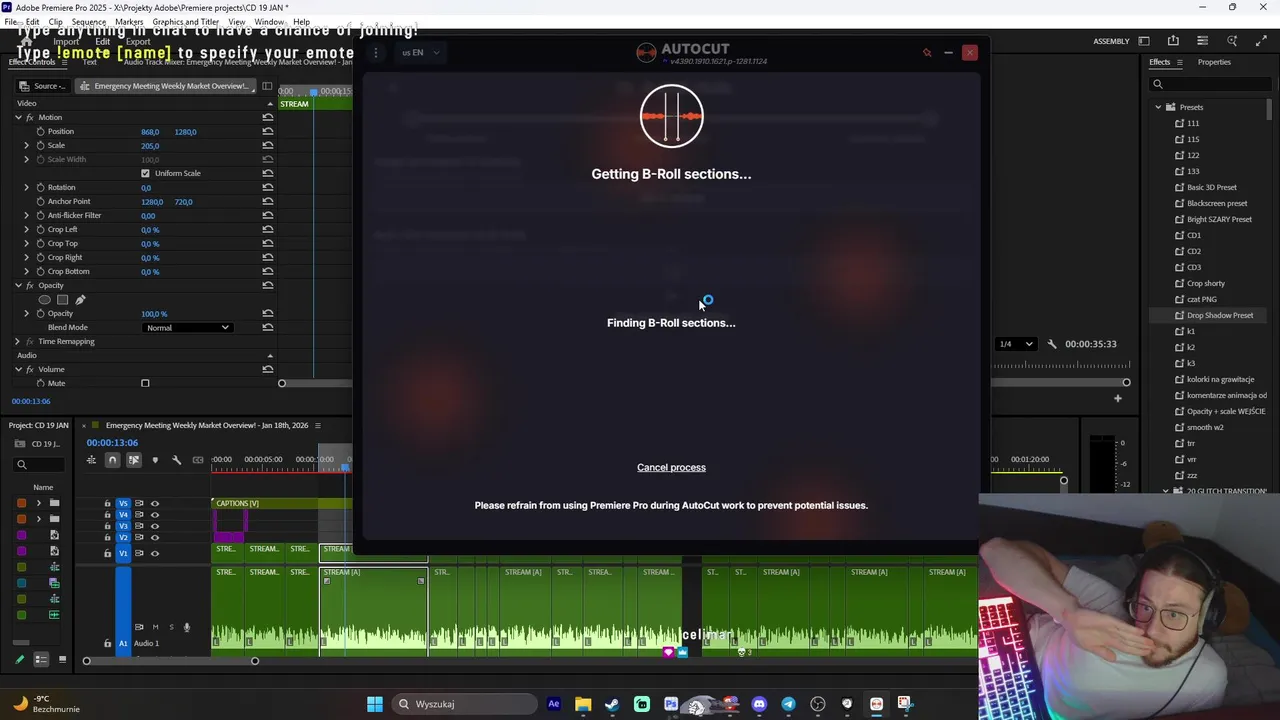Switch Project panel to Icon View
Image resolution: width=1280 pixels, height=720 pixels.
(x=62, y=660)
